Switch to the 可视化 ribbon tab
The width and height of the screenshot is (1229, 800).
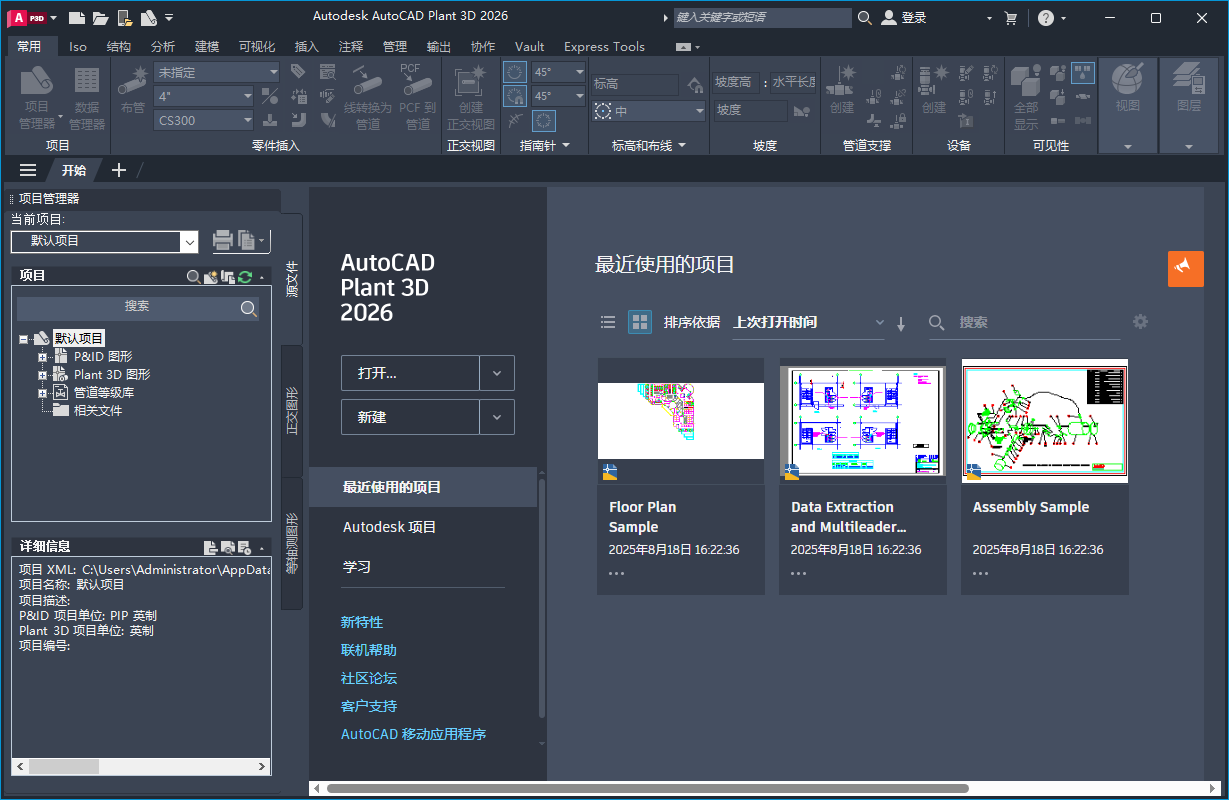coord(259,46)
